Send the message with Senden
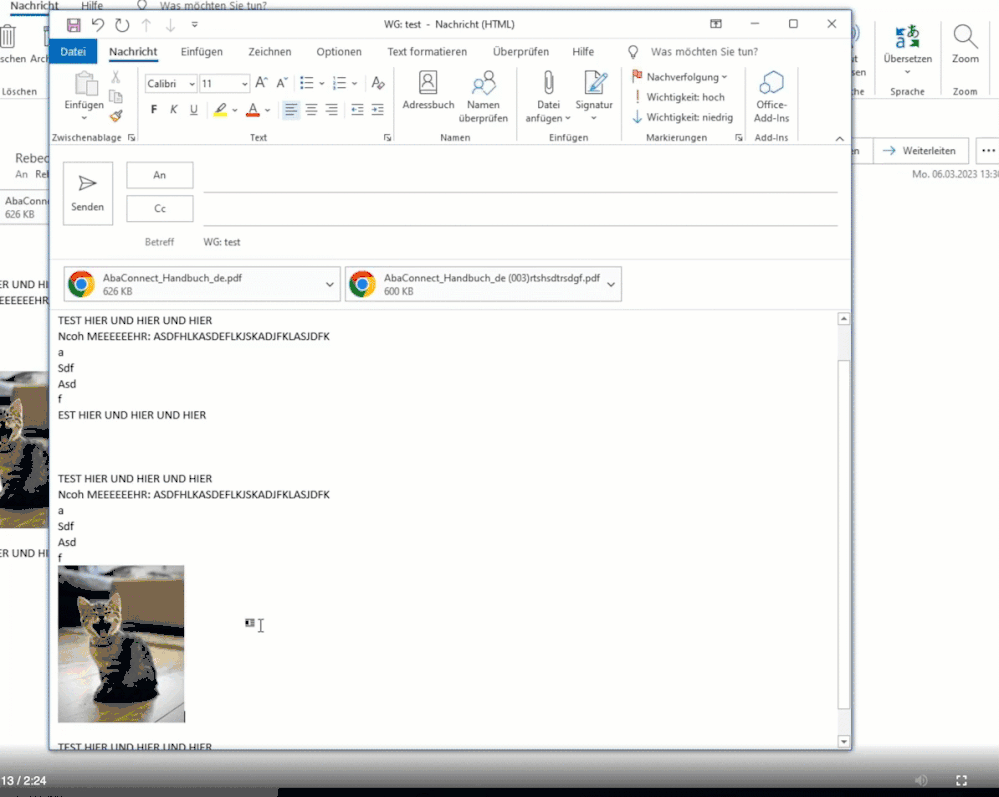Image resolution: width=999 pixels, height=797 pixels. [x=88, y=193]
